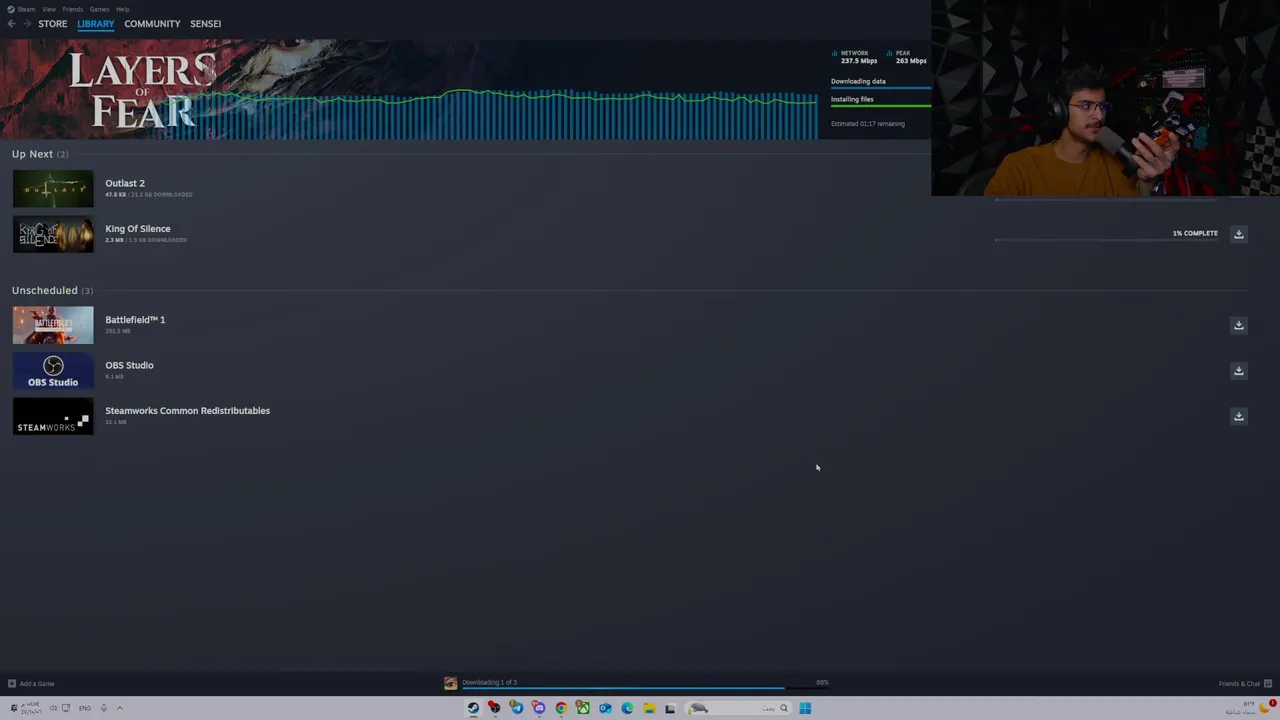The width and height of the screenshot is (1280, 720).
Task: Click the PEAK speed readout
Action: 907,57
